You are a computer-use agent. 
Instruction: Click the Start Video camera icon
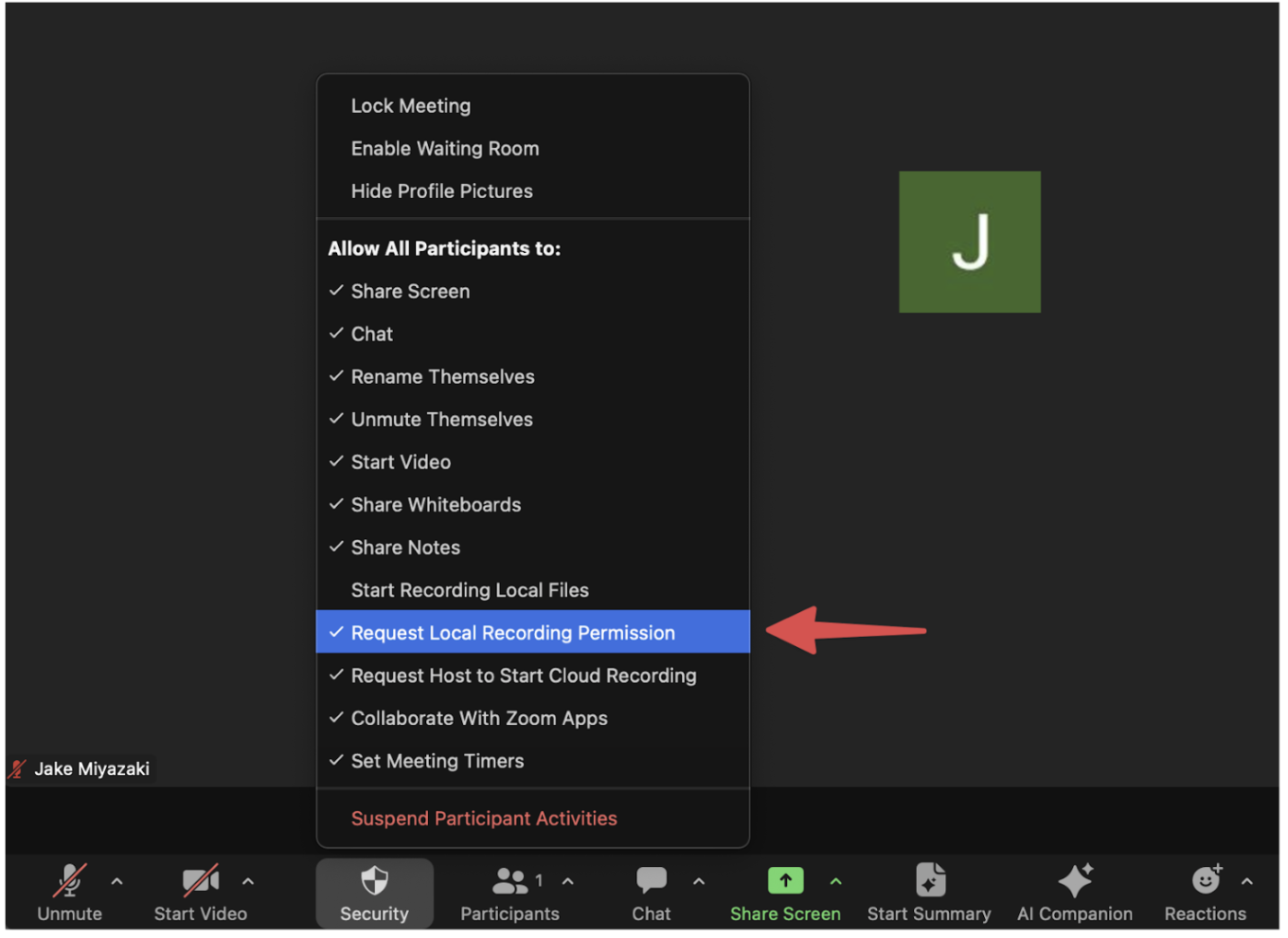[200, 881]
